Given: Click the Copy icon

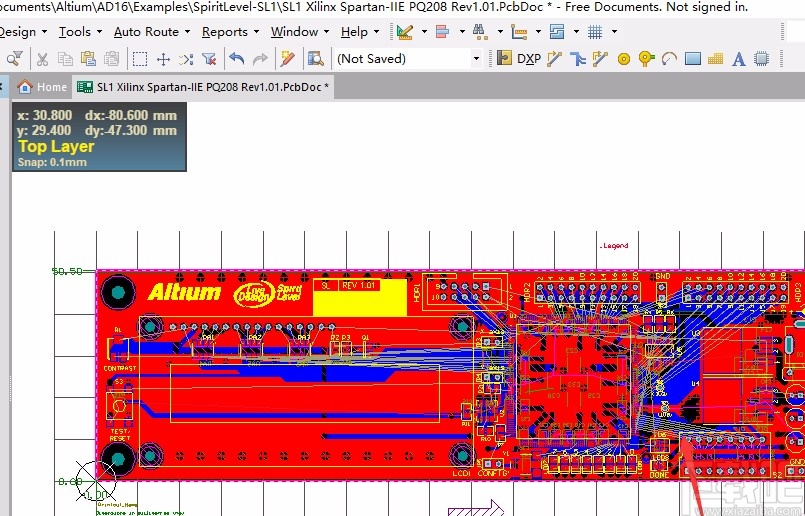Looking at the screenshot, I should coord(65,59).
